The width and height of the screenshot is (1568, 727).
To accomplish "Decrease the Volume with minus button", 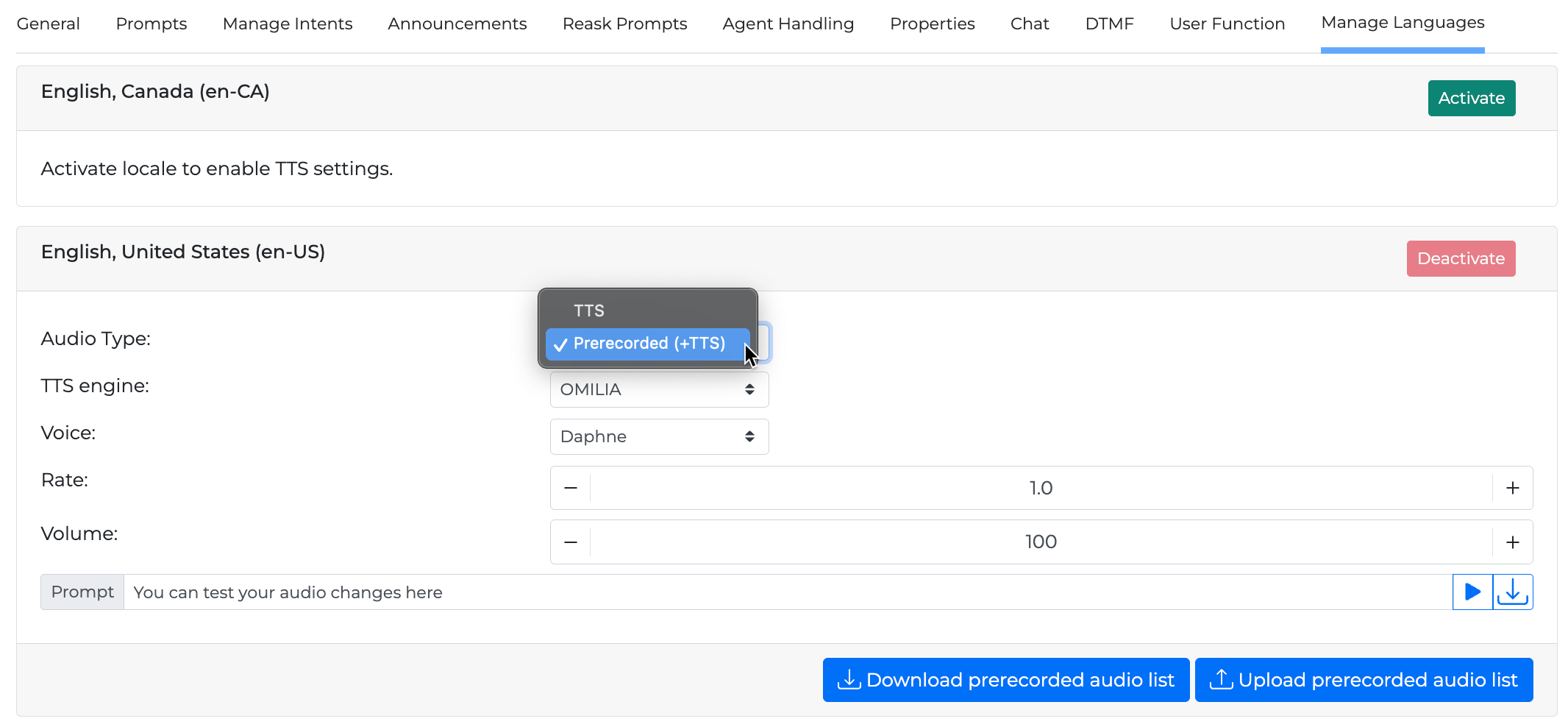I will pyautogui.click(x=571, y=542).
